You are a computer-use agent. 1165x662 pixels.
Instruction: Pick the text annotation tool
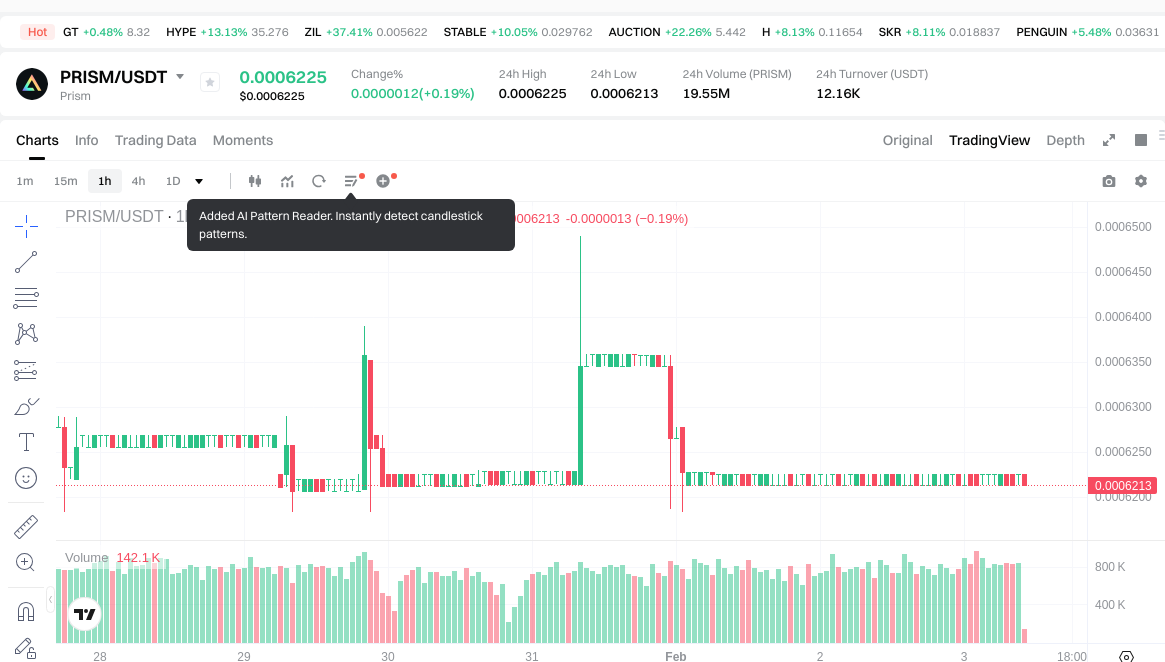[x=26, y=442]
